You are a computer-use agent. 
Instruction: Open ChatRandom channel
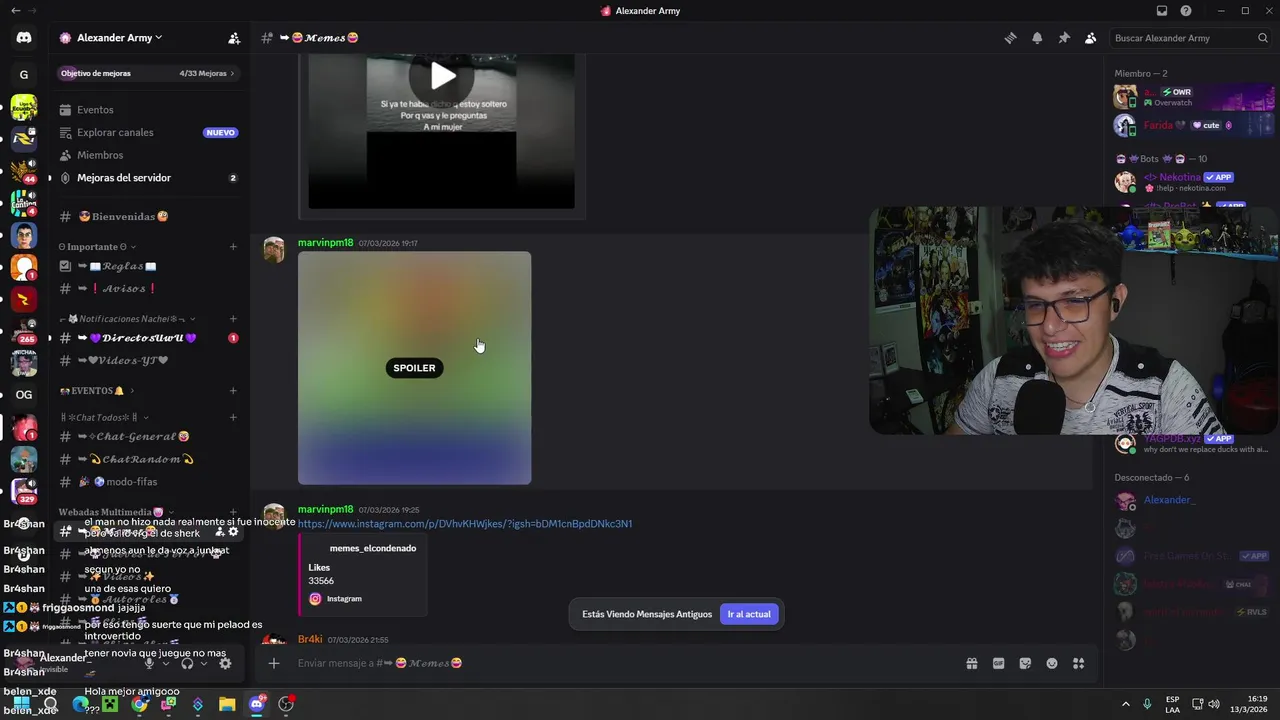coord(148,459)
